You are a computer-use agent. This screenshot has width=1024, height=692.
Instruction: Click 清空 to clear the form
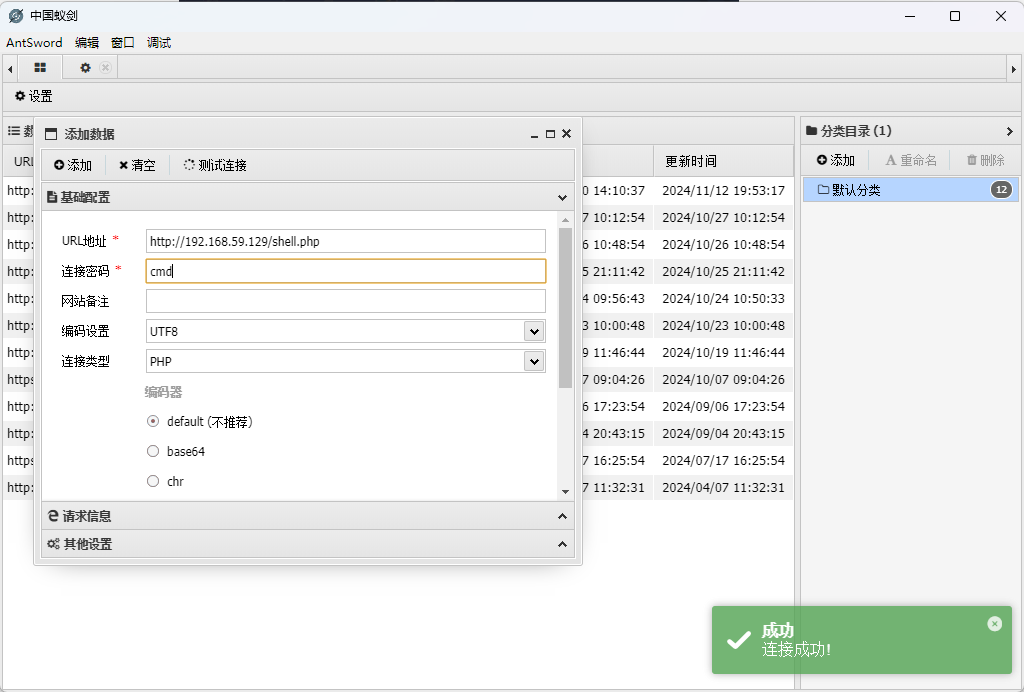coord(137,165)
